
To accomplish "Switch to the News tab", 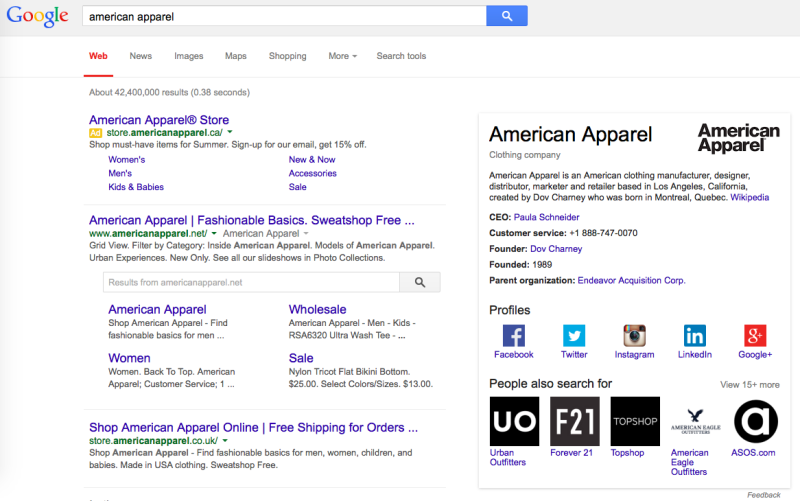I will click(141, 56).
